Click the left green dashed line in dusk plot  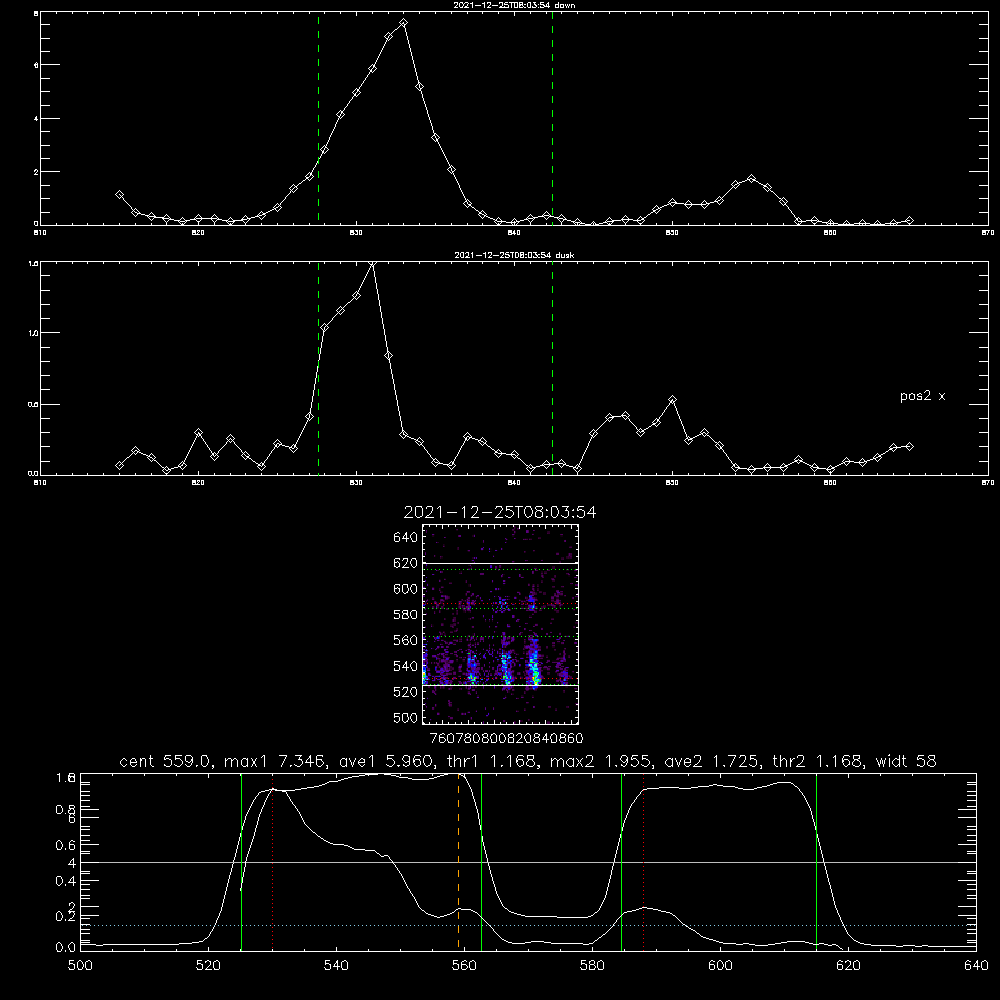coord(318,368)
